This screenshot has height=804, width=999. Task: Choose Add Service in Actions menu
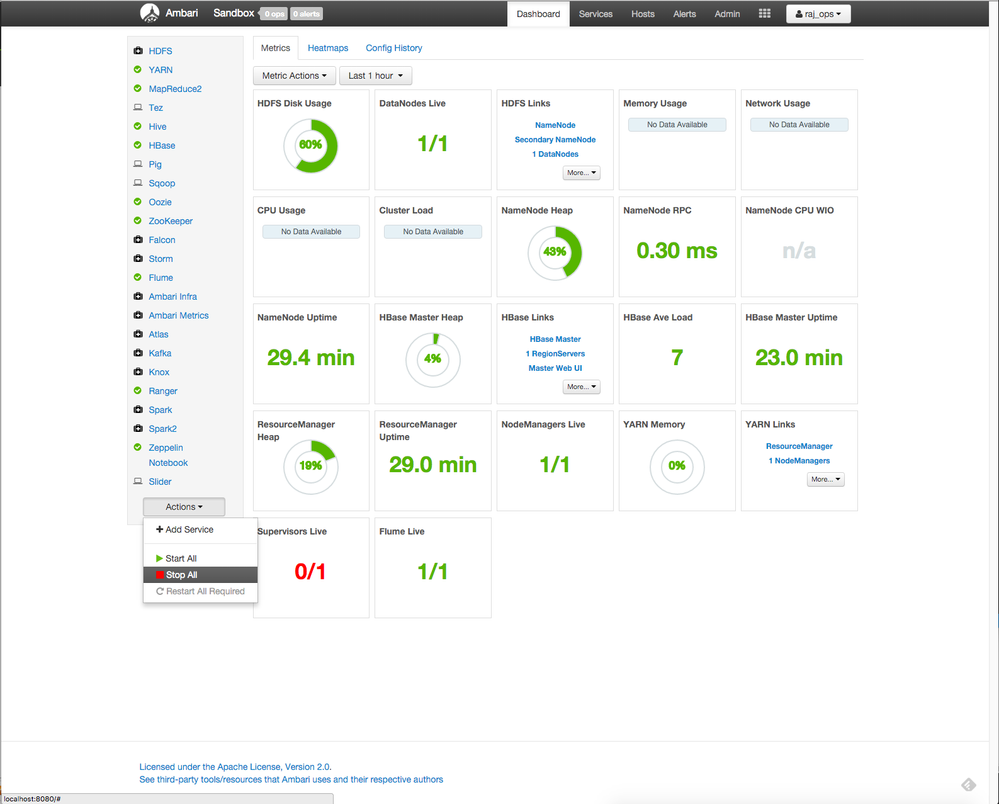185,530
